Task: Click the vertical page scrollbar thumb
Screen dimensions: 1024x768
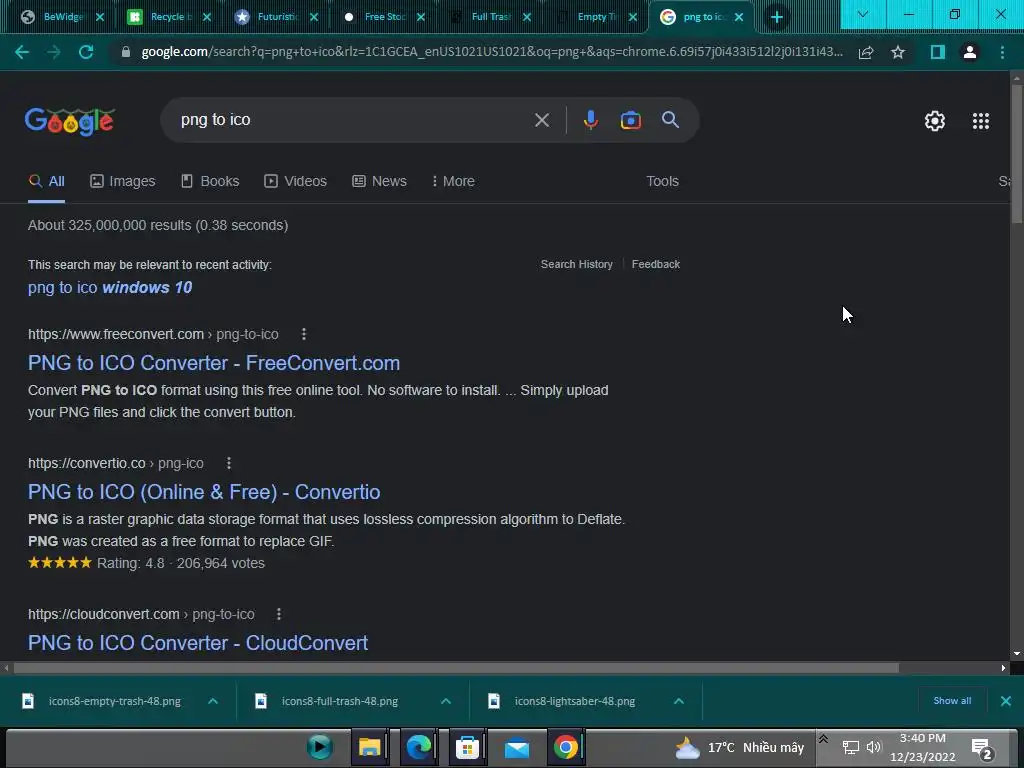Action: click(x=1017, y=154)
